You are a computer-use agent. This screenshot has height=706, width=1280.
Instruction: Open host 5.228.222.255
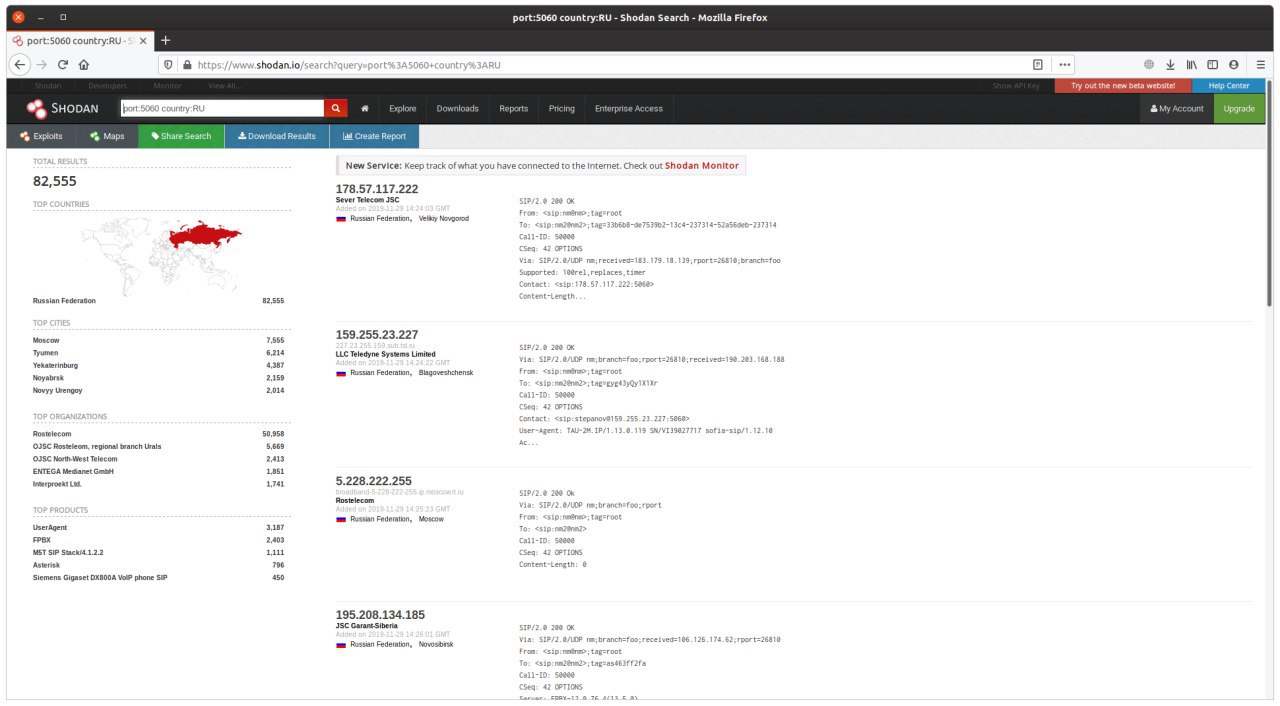[x=373, y=481]
